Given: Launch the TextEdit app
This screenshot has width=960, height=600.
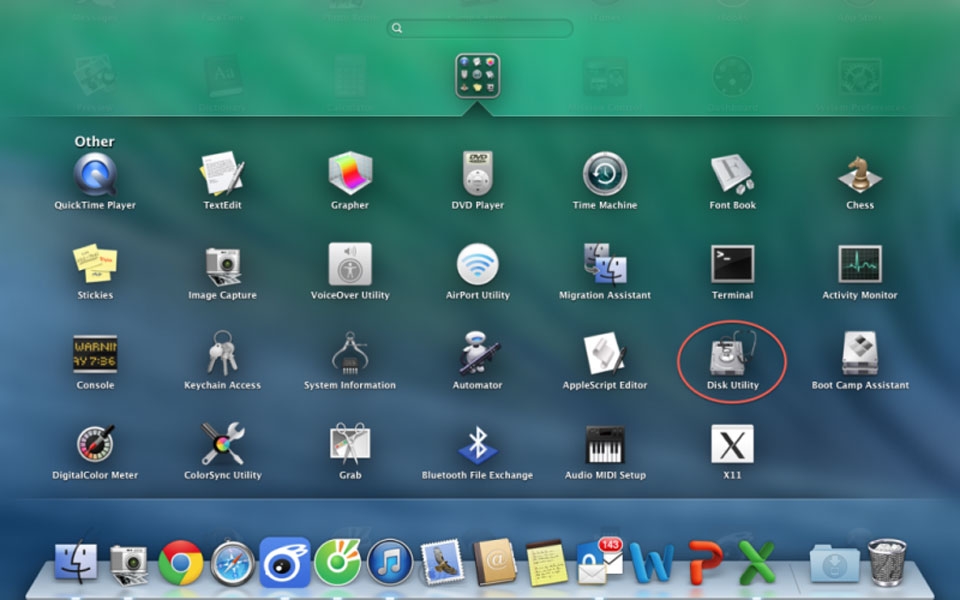Looking at the screenshot, I should coord(222,174).
